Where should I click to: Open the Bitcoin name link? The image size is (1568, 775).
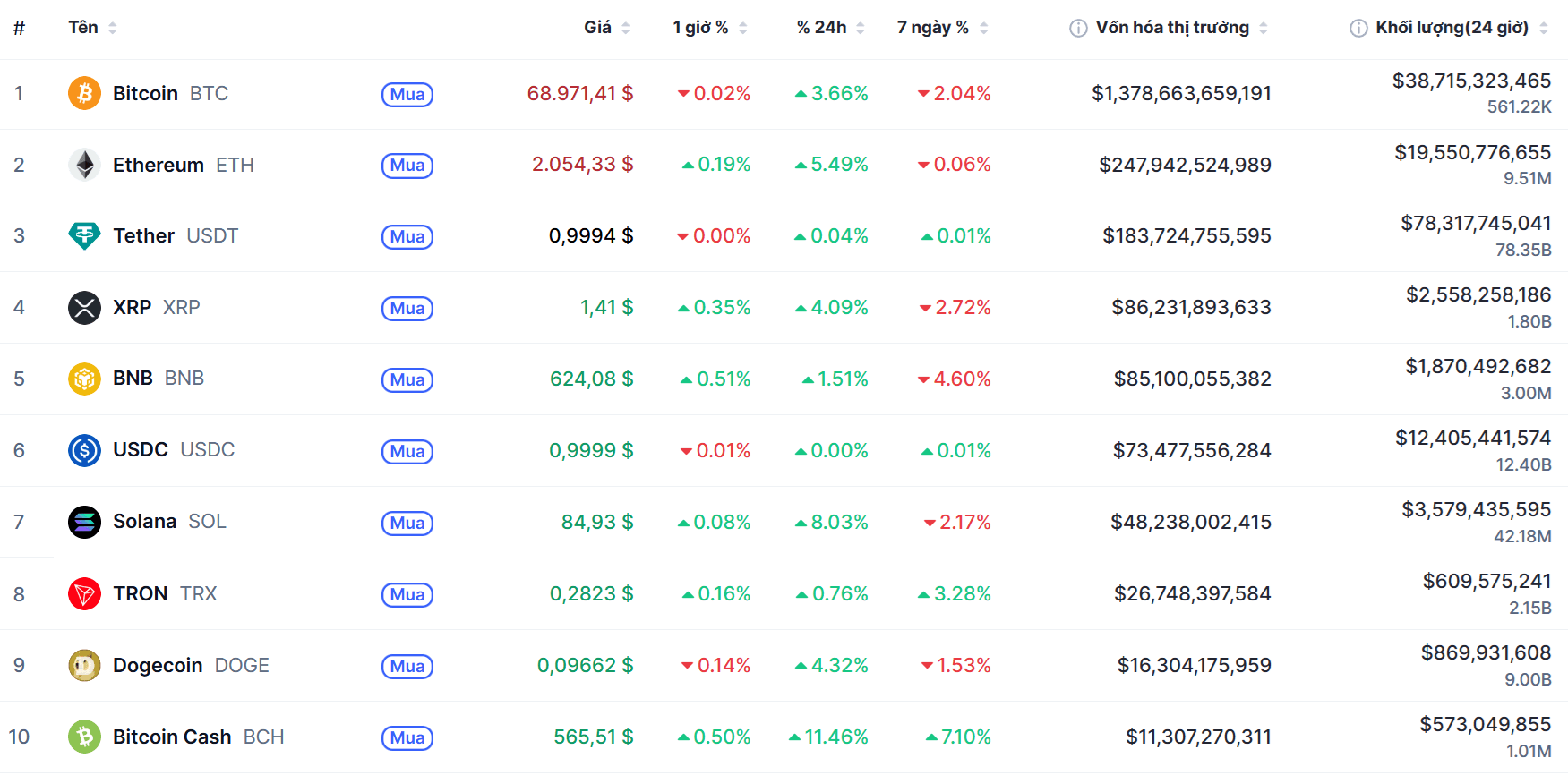pyautogui.click(x=145, y=93)
